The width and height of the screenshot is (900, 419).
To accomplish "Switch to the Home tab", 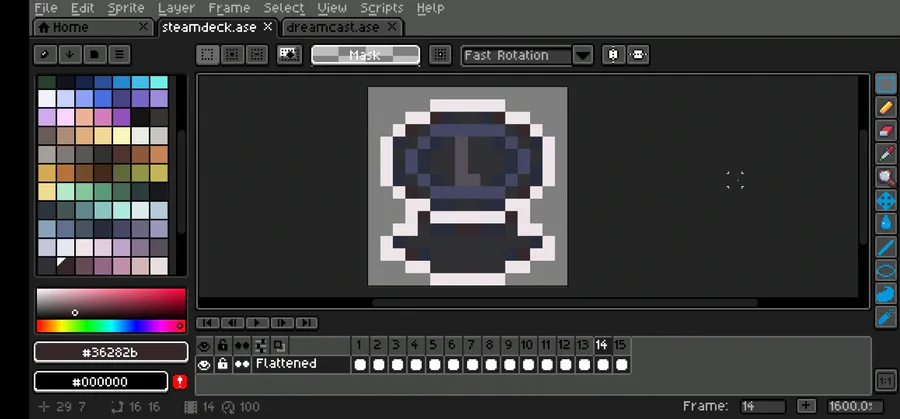I will pyautogui.click(x=95, y=27).
